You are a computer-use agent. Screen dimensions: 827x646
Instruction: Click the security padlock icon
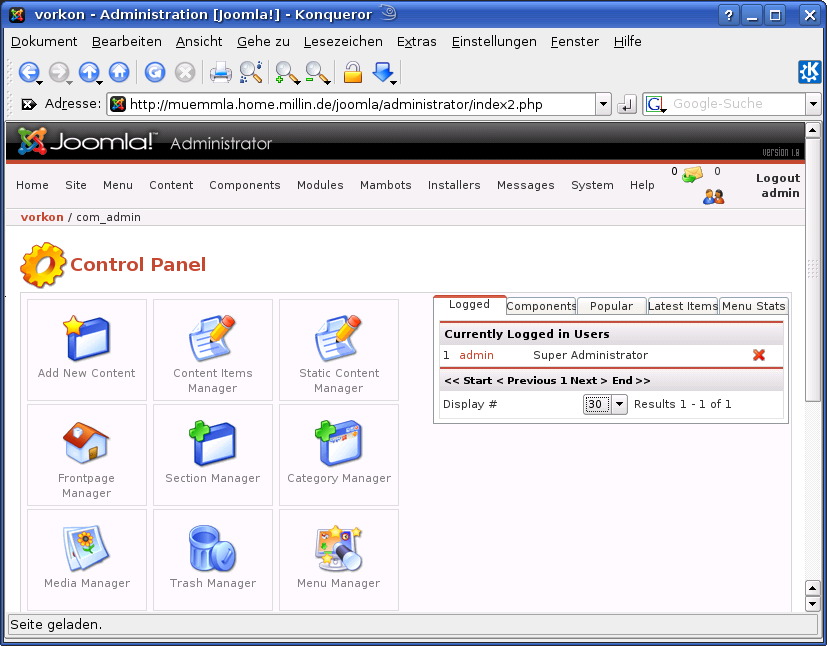click(353, 72)
